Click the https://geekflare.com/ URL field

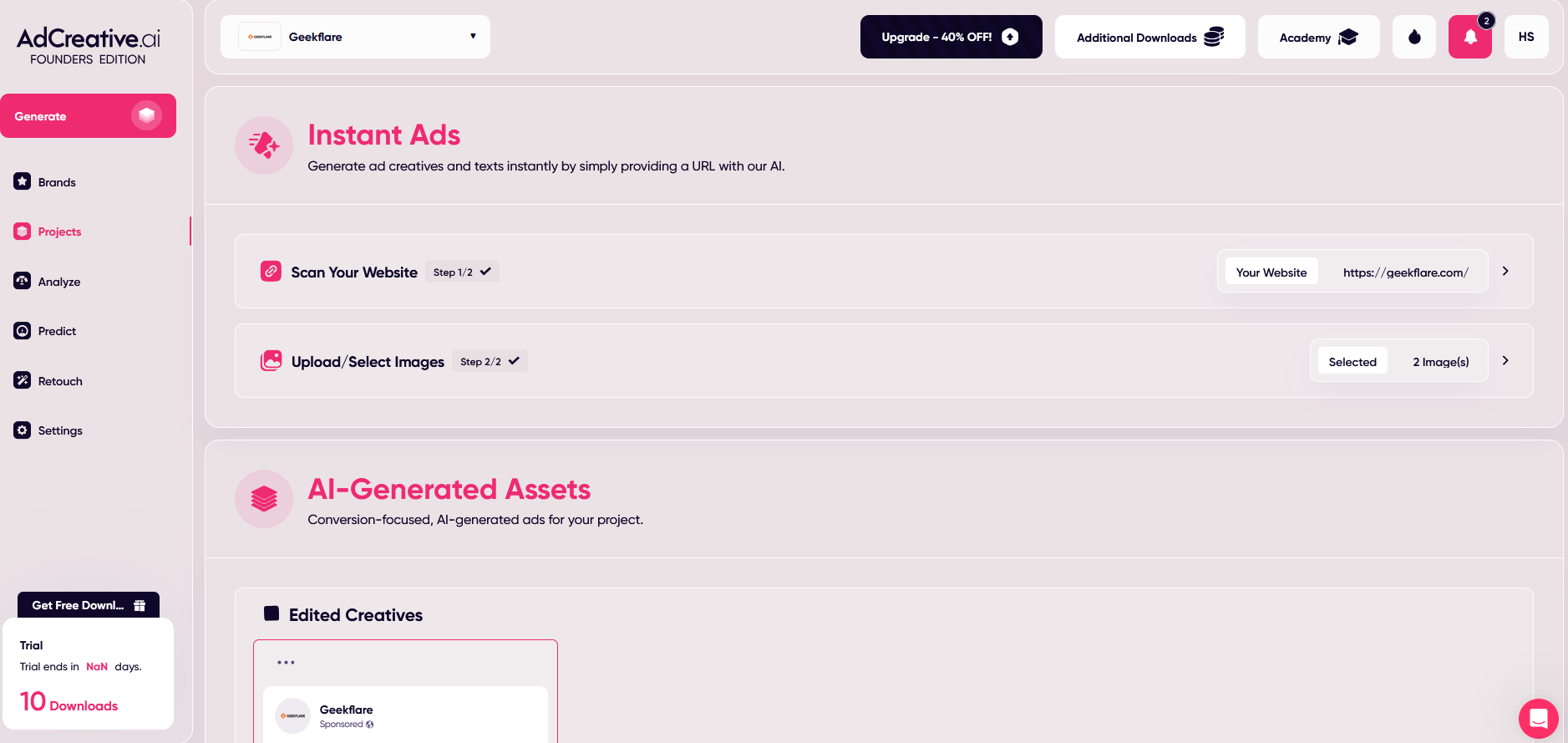click(x=1405, y=272)
